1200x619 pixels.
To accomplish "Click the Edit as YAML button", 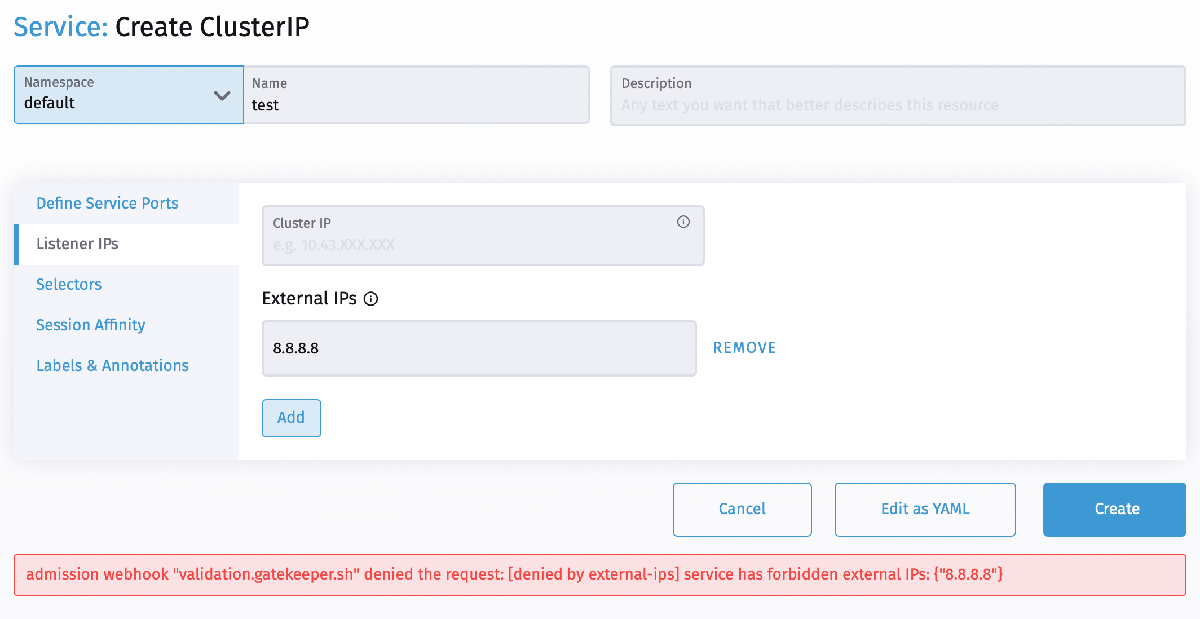I will 925,509.
